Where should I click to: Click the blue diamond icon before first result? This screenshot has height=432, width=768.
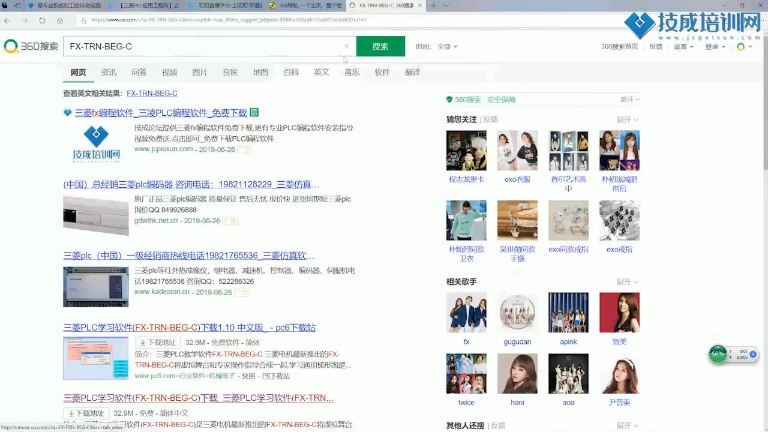click(x=68, y=113)
